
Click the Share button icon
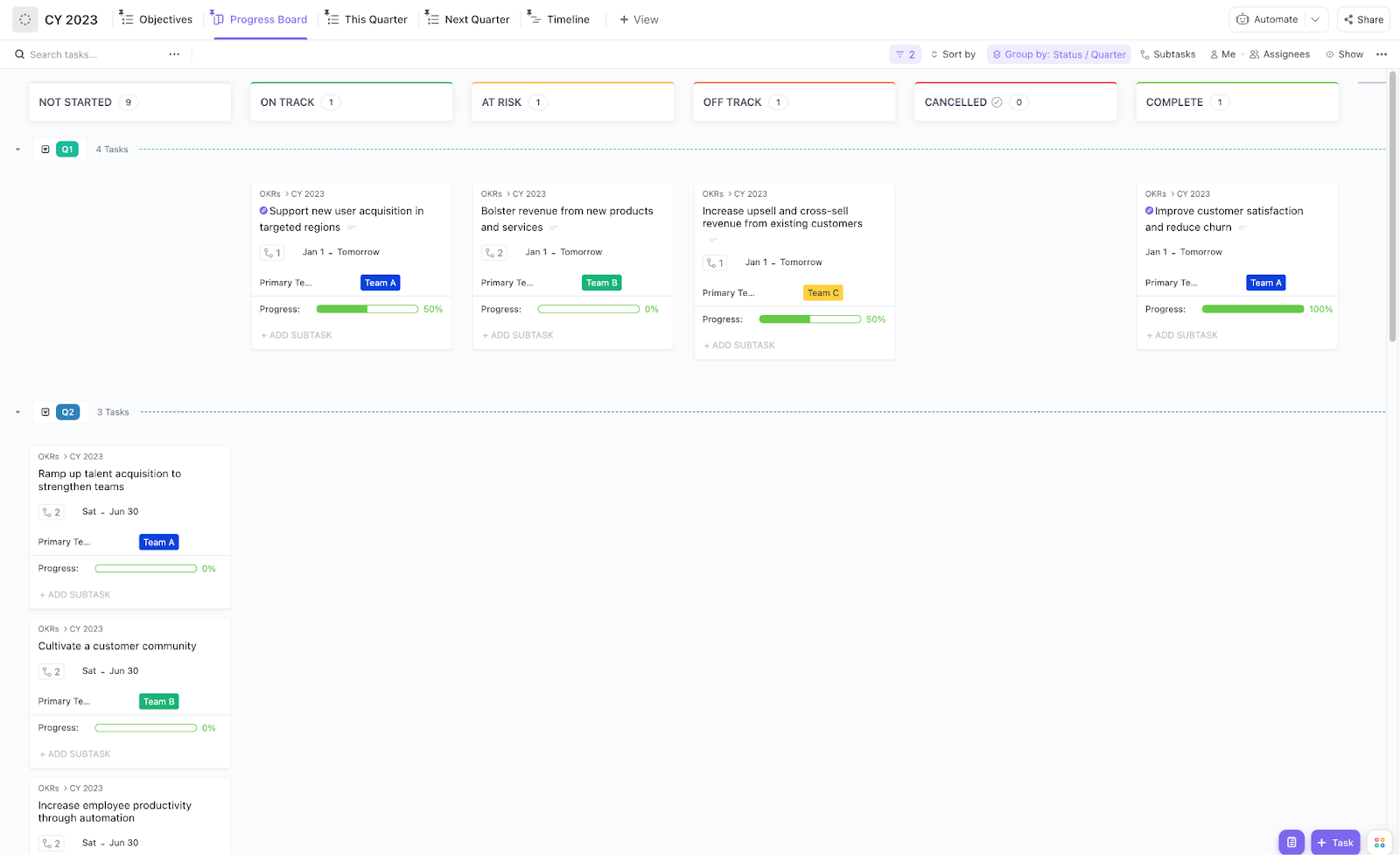(1348, 19)
